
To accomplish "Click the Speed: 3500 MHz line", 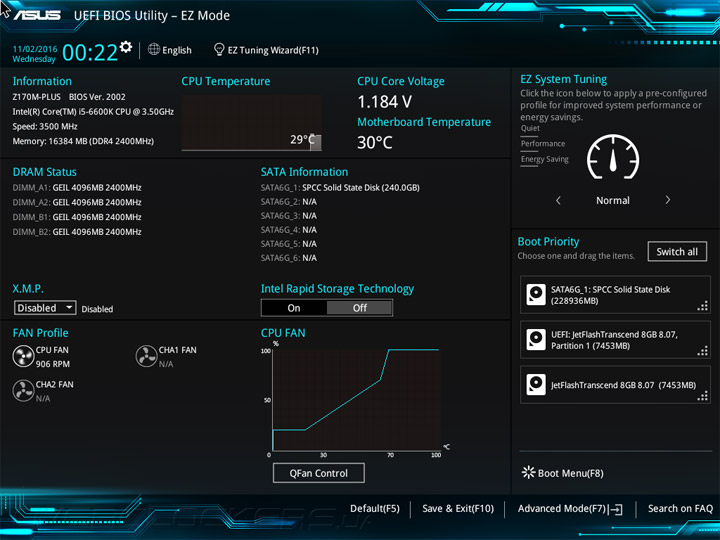I will (x=45, y=126).
